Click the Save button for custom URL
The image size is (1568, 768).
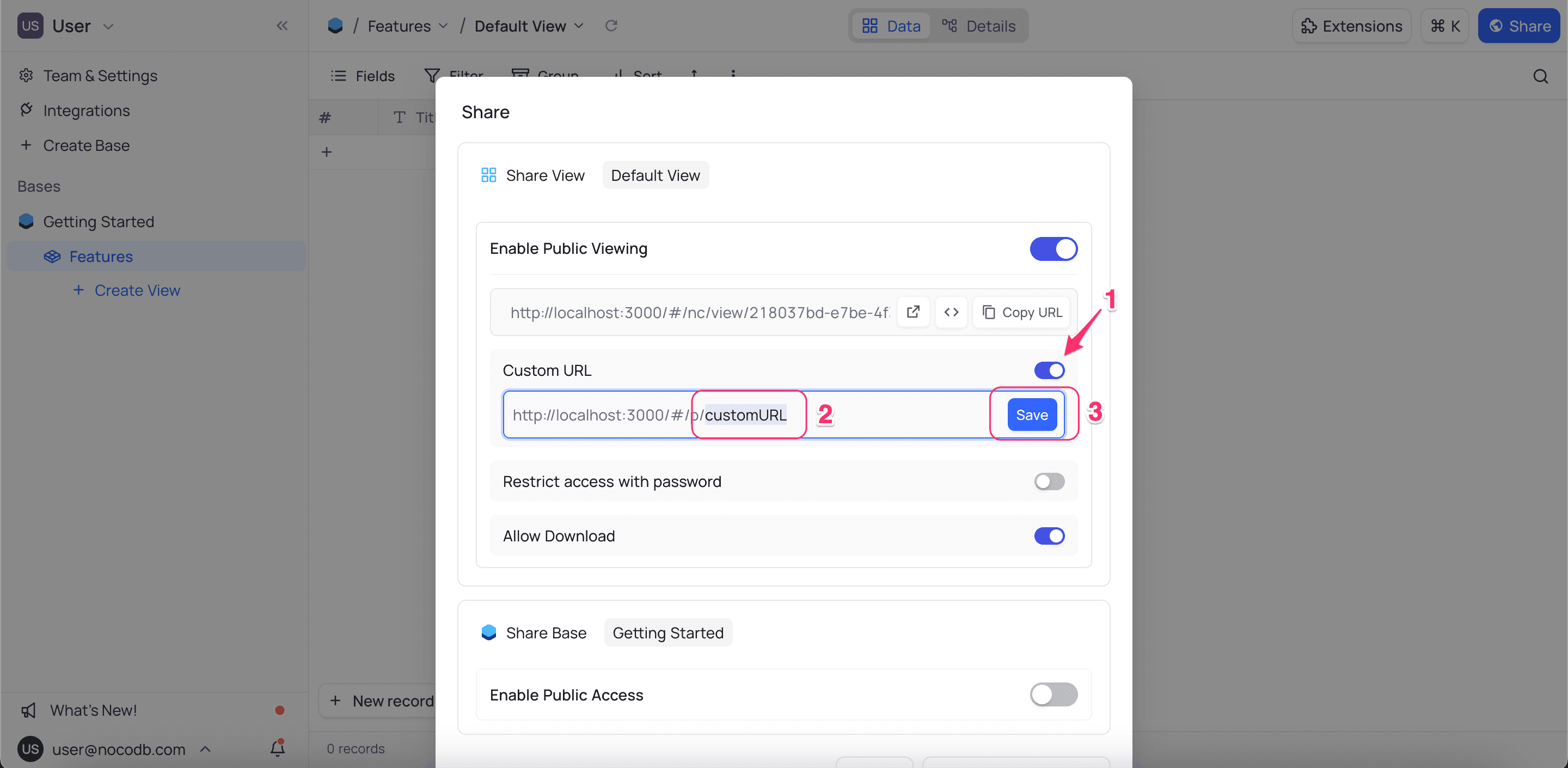tap(1031, 415)
